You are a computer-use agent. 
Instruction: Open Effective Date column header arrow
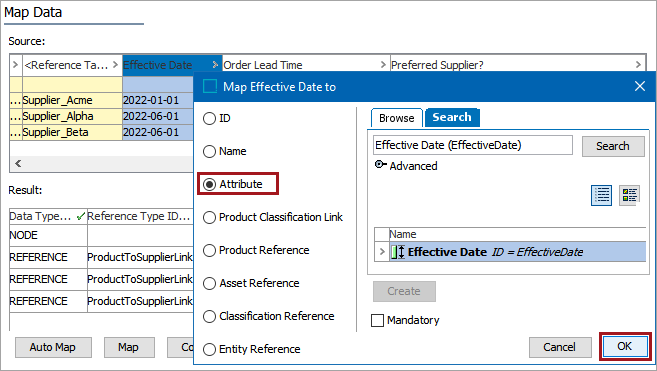(215, 65)
